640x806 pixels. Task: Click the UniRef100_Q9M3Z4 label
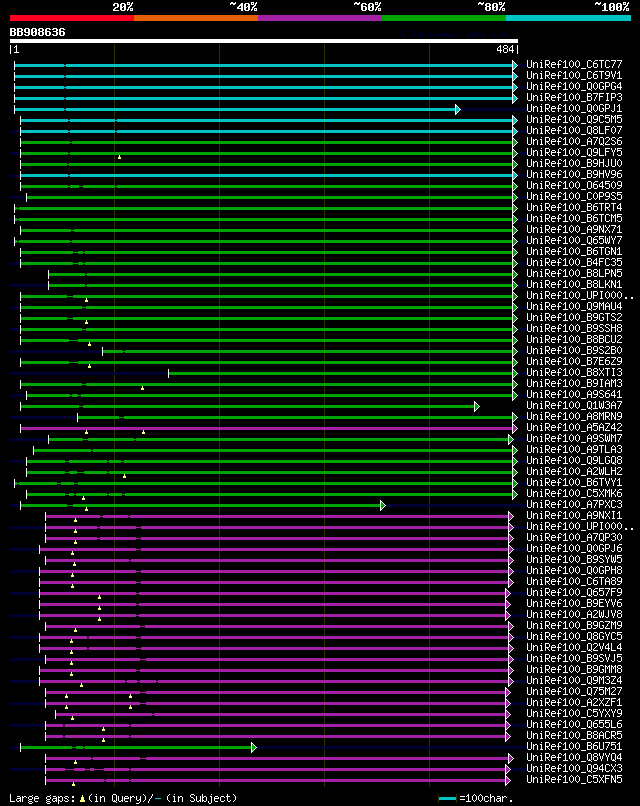(x=574, y=681)
